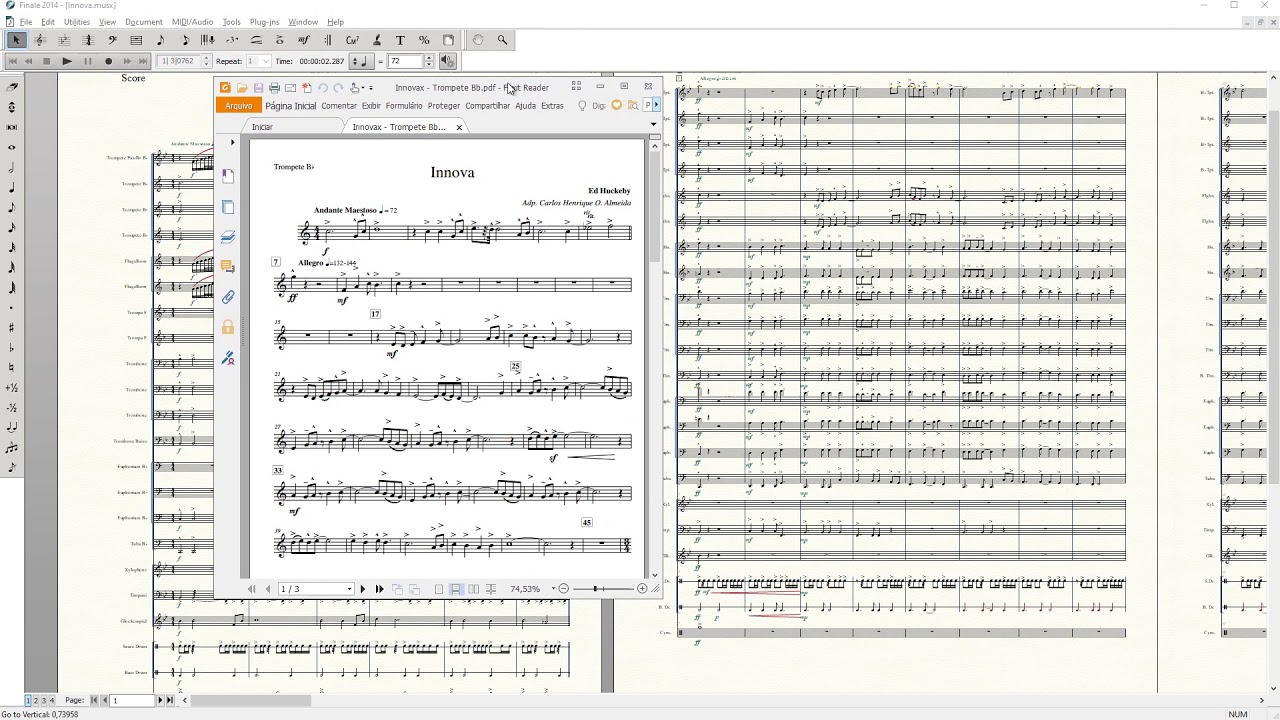
Task: Select the Text (T) tool
Action: [x=400, y=40]
